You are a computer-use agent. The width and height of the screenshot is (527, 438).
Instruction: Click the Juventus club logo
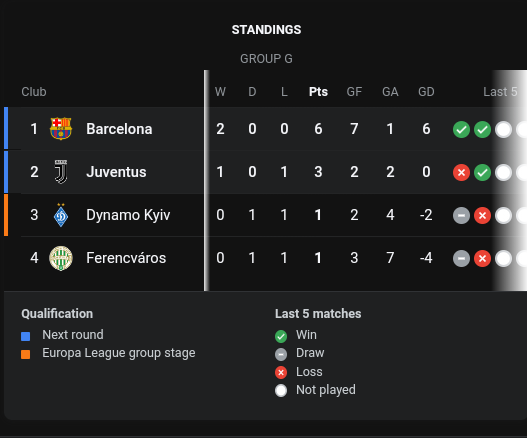61,172
